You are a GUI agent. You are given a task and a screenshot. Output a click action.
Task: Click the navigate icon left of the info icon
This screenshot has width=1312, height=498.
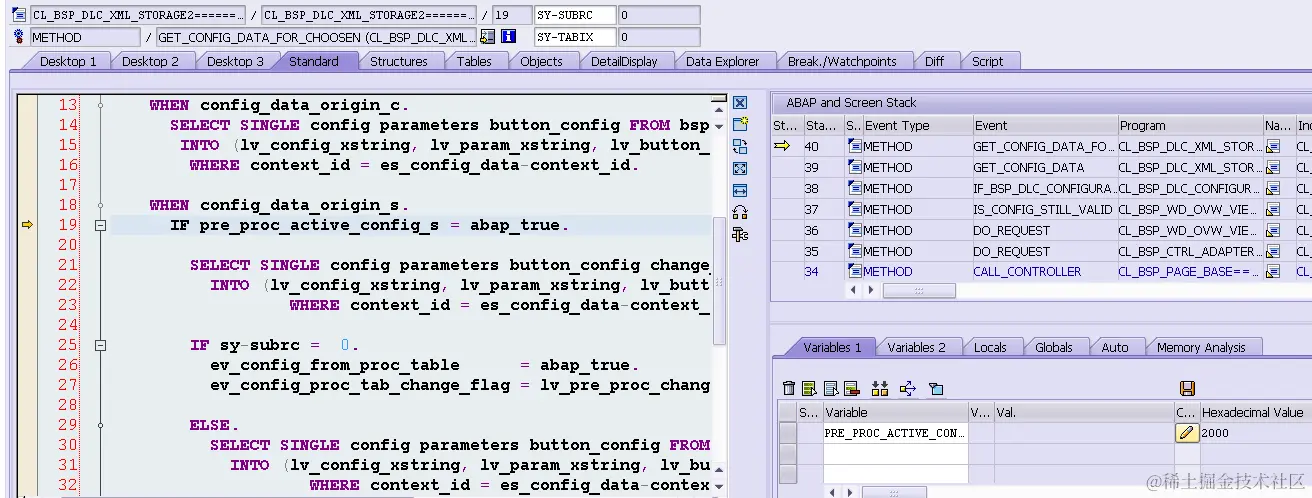[x=487, y=37]
